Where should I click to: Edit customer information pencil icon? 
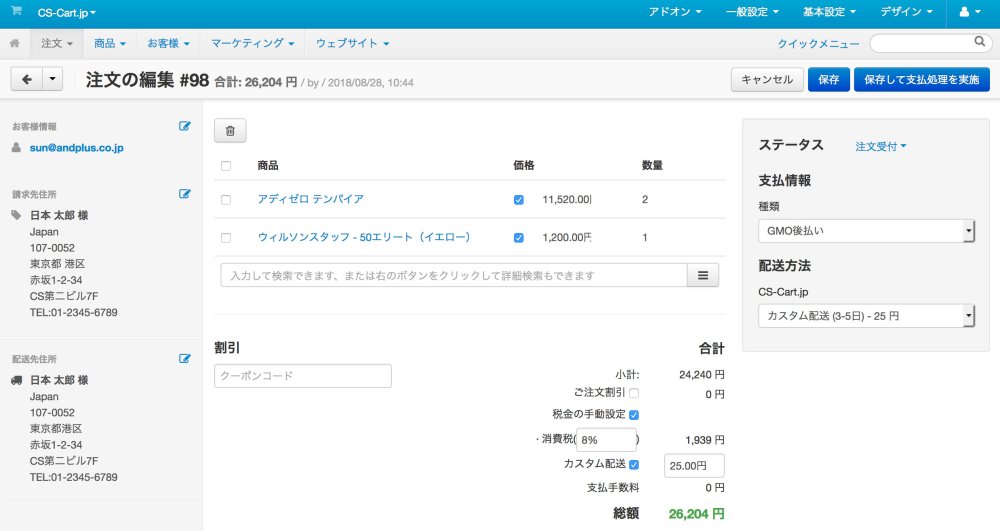184,126
